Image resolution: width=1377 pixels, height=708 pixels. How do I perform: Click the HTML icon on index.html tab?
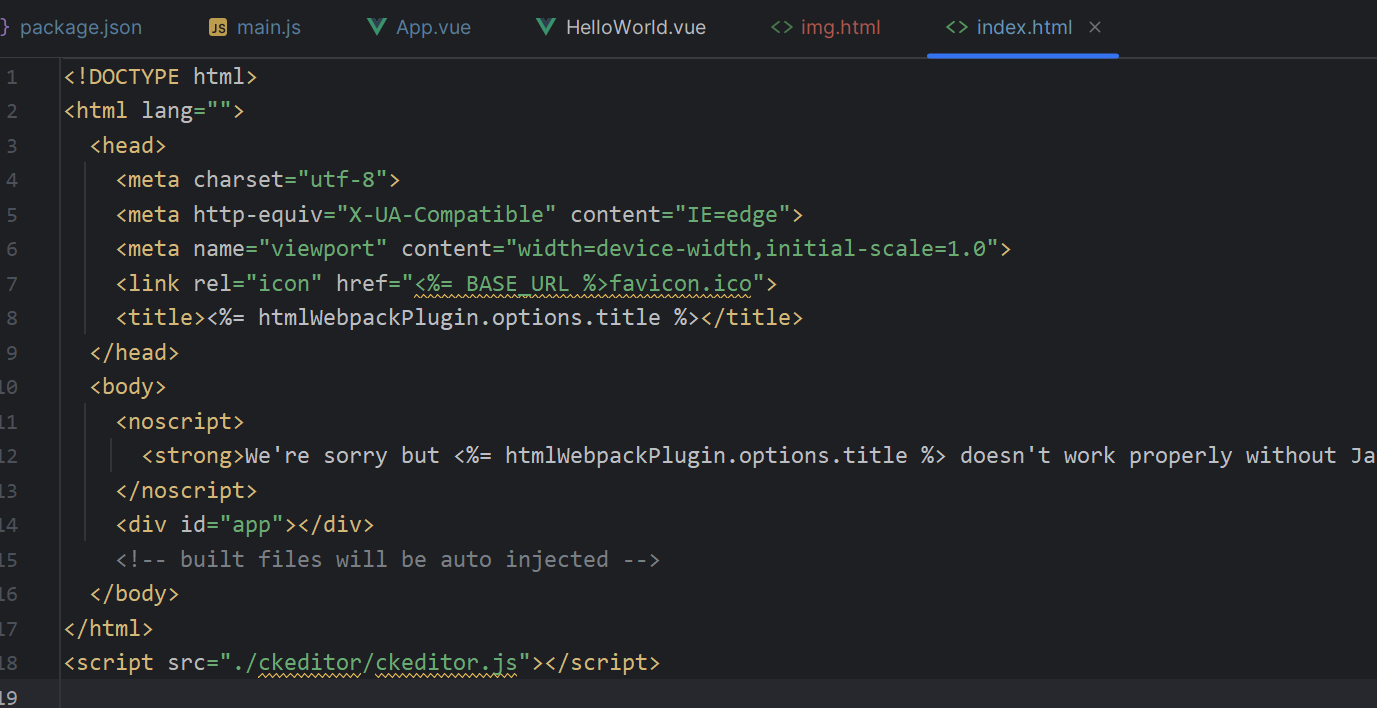956,27
